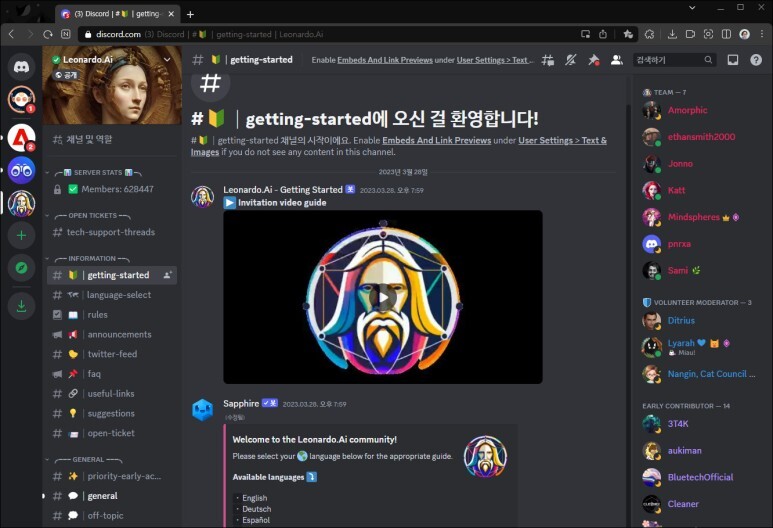This screenshot has height=528, width=773.
Task: Open member Cleaner profile
Action: coord(698,504)
